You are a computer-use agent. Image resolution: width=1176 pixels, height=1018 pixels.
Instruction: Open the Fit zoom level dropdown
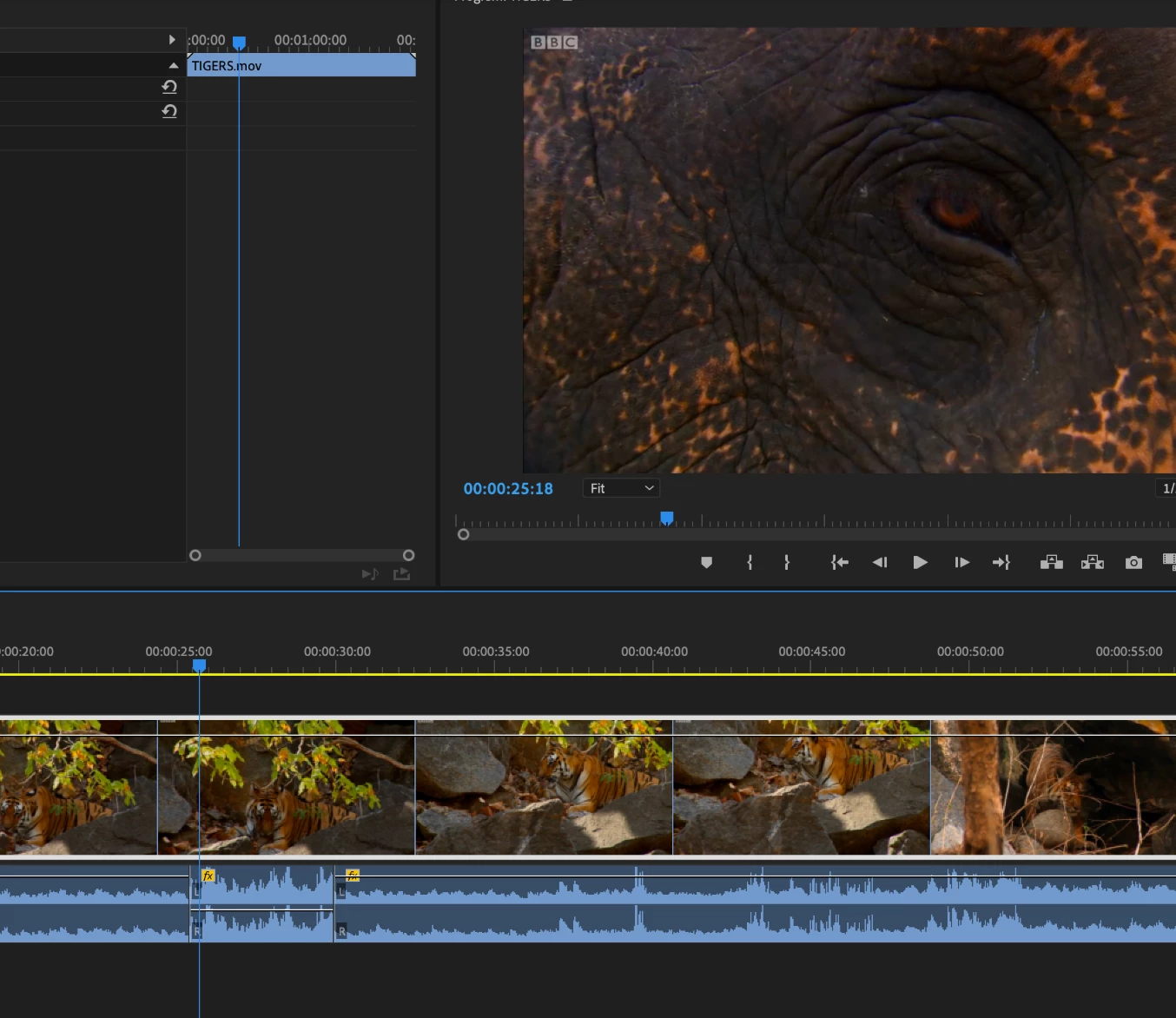pos(621,488)
